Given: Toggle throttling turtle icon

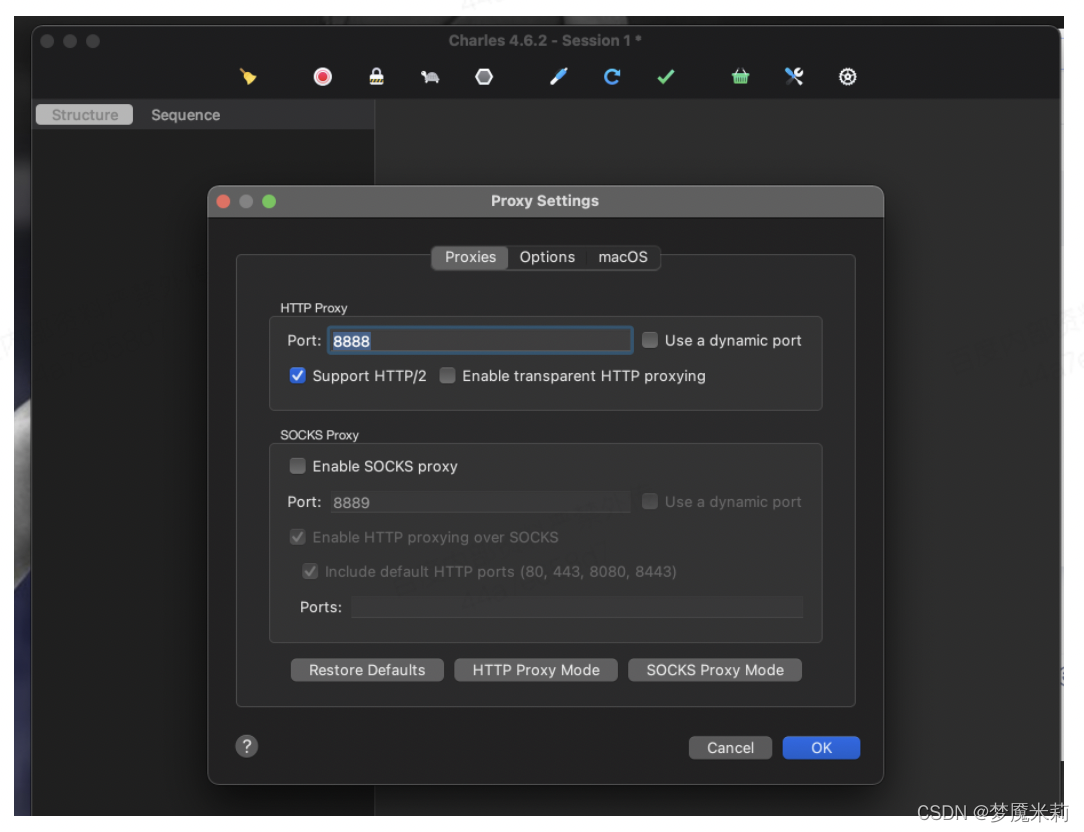Looking at the screenshot, I should pyautogui.click(x=430, y=77).
